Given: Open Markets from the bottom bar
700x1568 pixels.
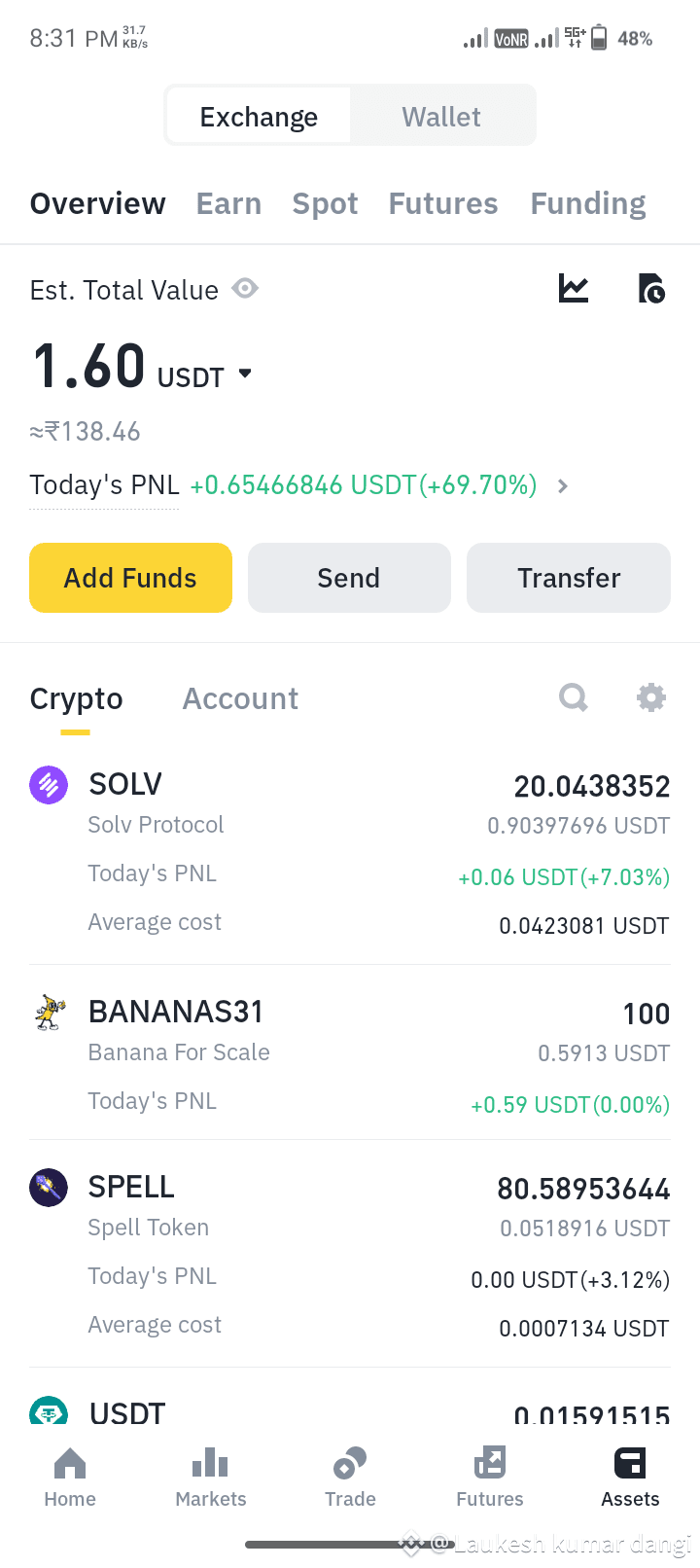Looking at the screenshot, I should coord(210,1478).
